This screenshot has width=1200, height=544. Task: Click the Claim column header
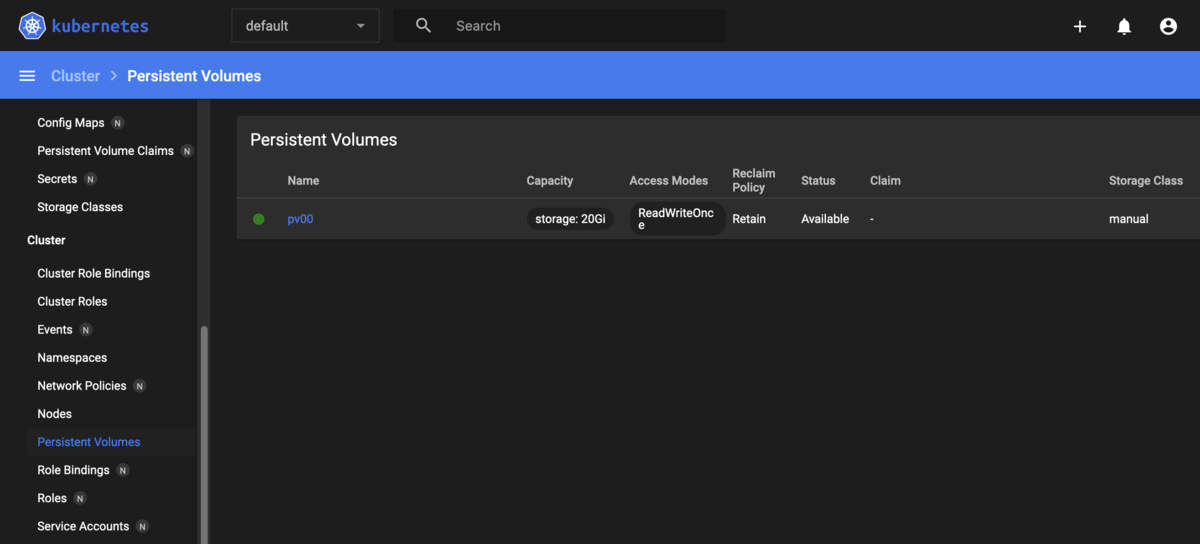click(885, 181)
